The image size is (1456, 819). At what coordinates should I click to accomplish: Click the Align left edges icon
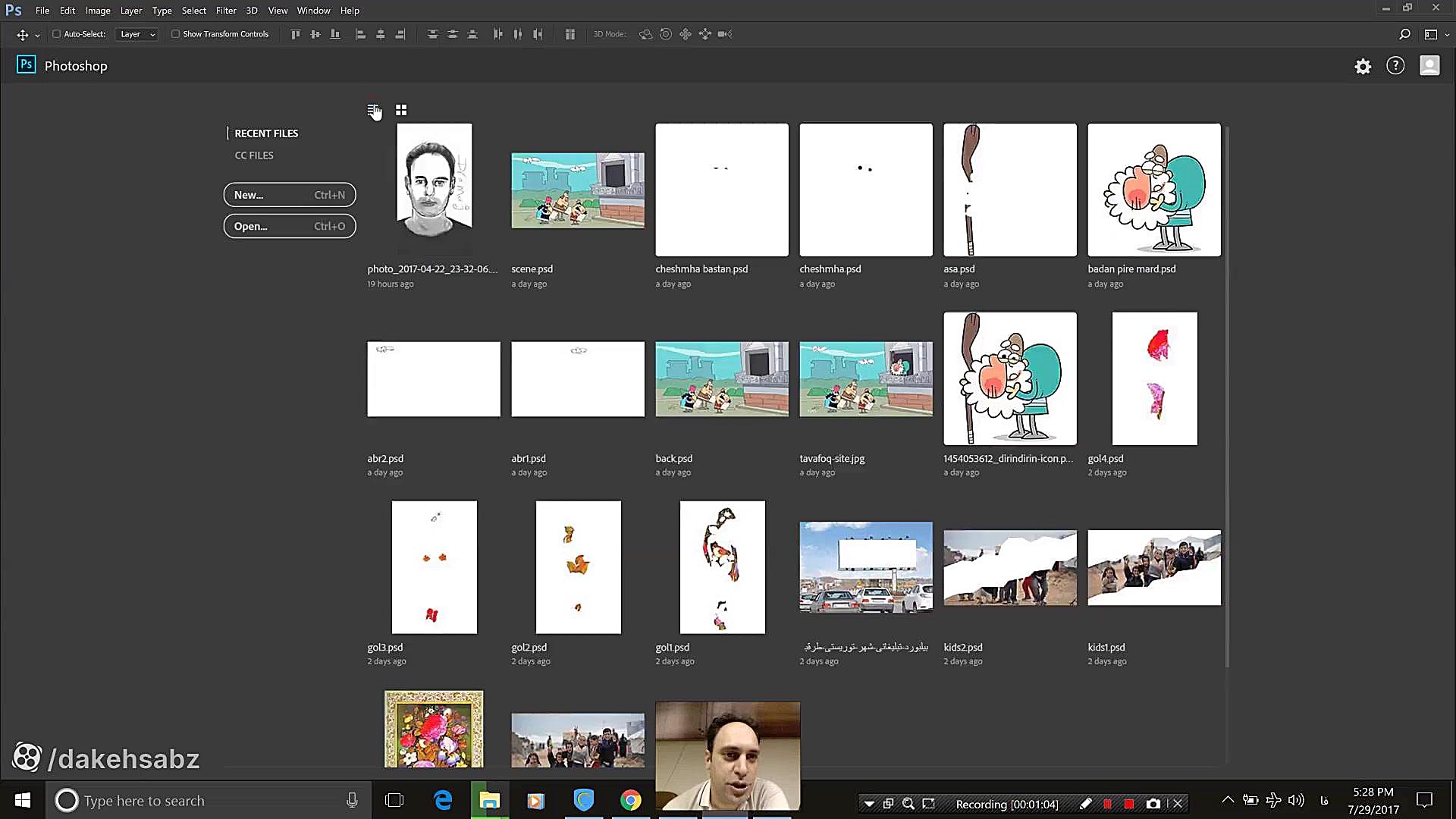coord(361,34)
